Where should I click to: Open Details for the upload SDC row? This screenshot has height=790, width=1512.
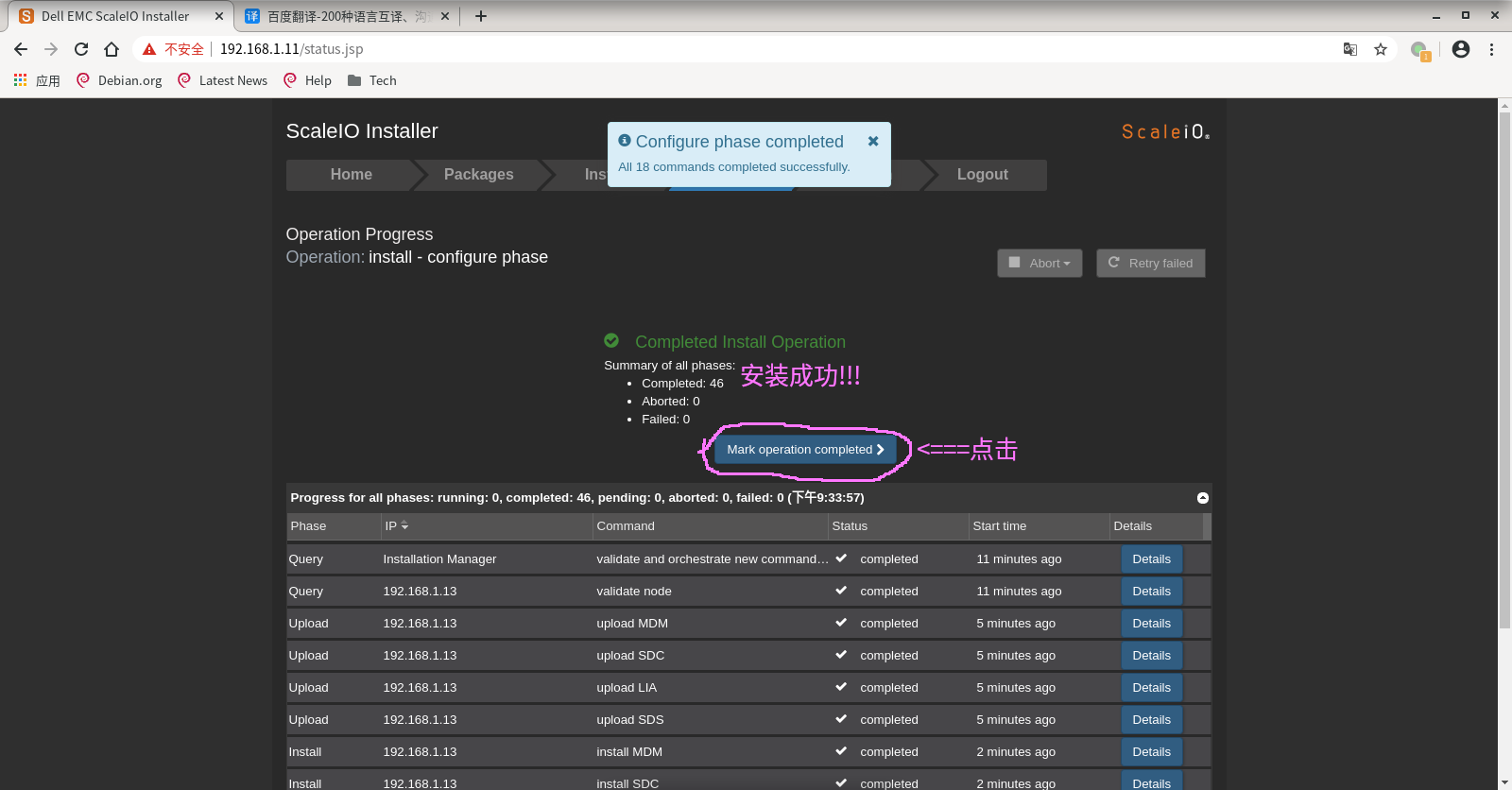point(1151,656)
